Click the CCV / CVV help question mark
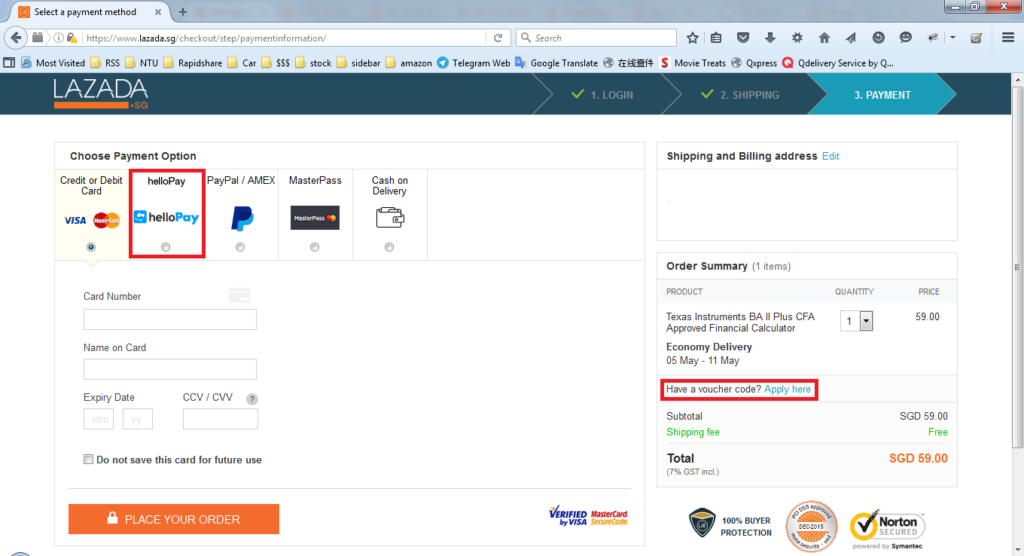Viewport: 1024px width, 556px height. click(252, 399)
